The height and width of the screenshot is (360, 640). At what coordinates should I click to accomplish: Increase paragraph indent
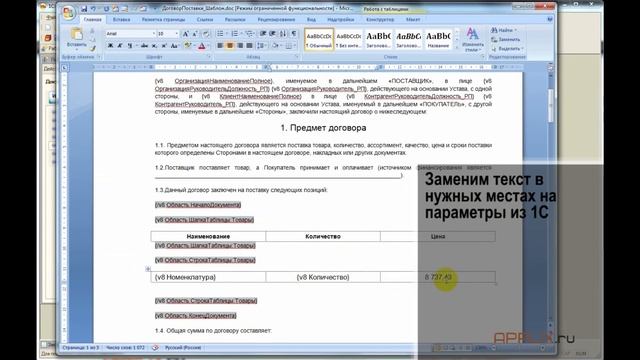[273, 34]
